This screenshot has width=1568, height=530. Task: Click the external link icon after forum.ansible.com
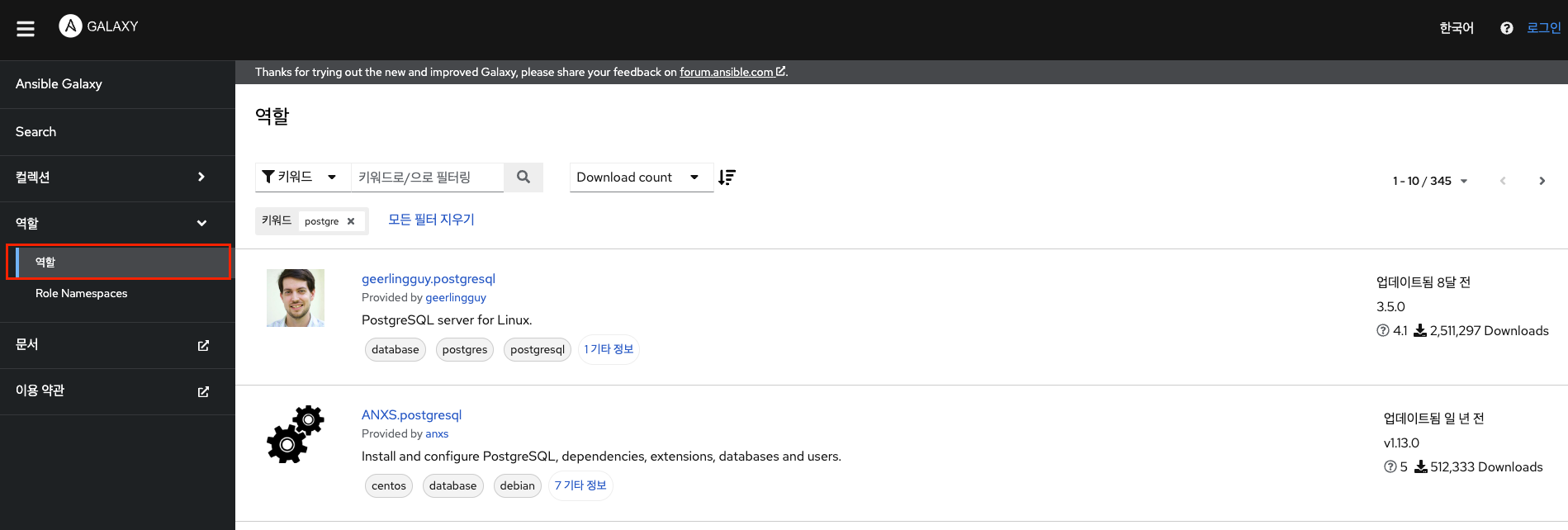coord(780,72)
